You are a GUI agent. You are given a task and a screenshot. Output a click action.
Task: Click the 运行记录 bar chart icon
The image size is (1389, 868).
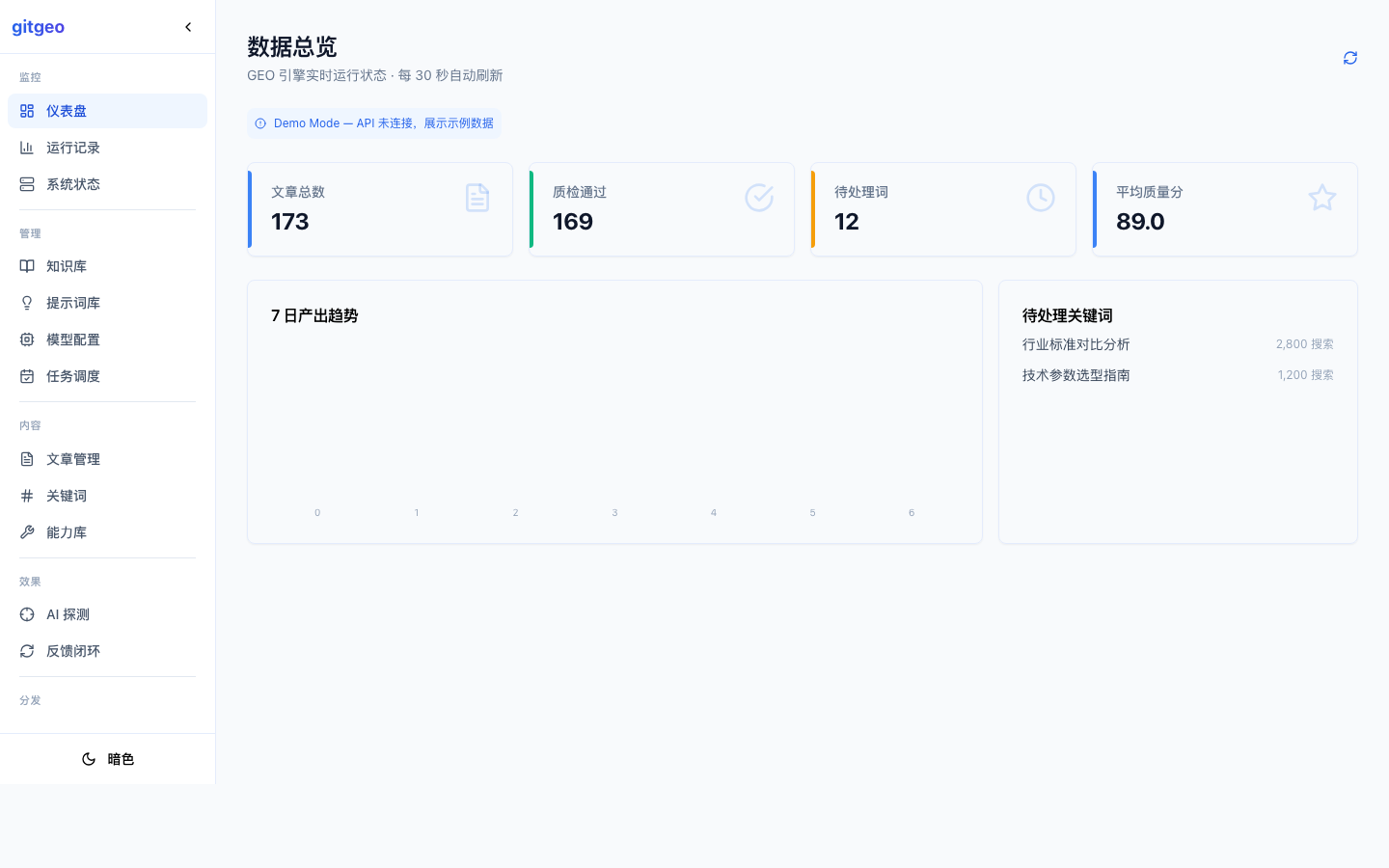(27, 148)
